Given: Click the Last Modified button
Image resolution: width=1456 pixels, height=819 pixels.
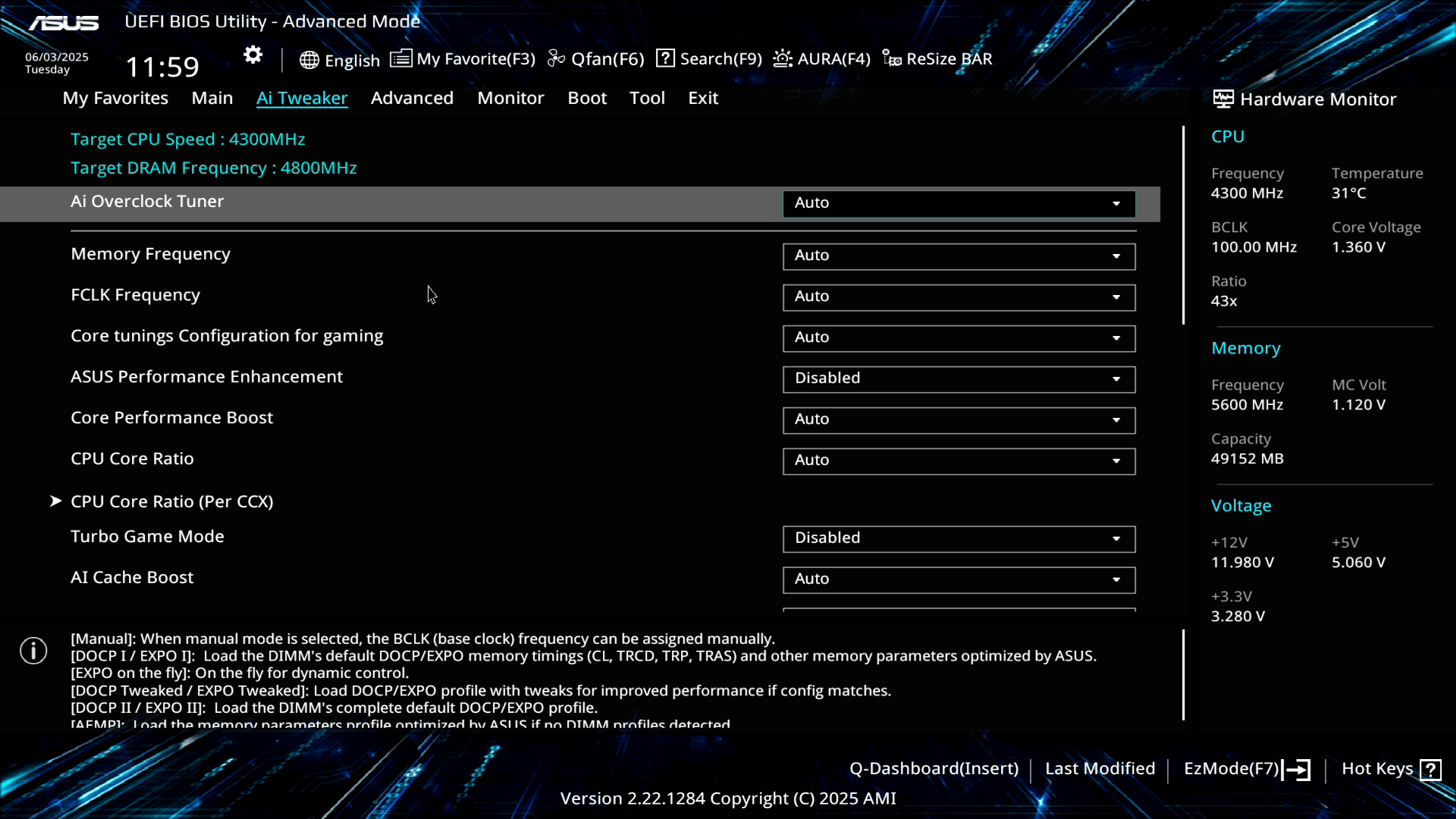Looking at the screenshot, I should coord(1100,769).
